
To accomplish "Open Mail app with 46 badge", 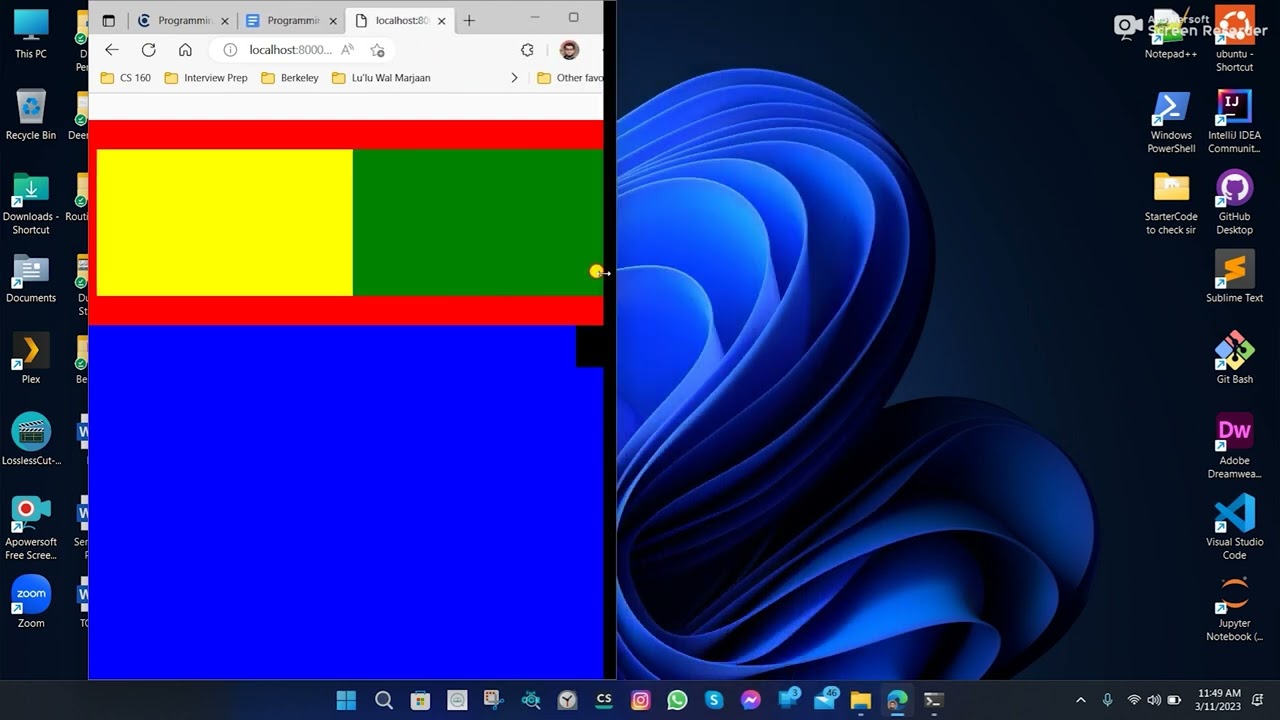I will (x=826, y=699).
